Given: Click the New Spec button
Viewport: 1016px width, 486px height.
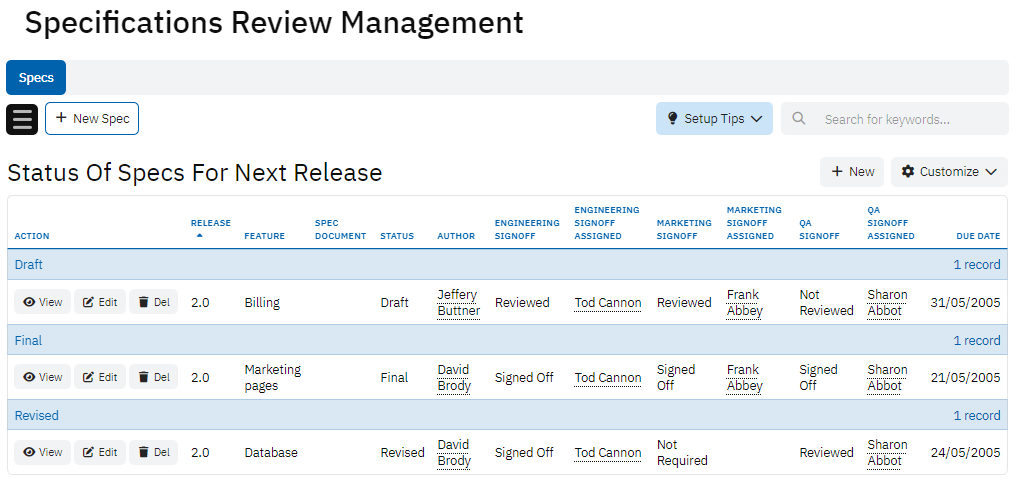Looking at the screenshot, I should coord(92,119).
